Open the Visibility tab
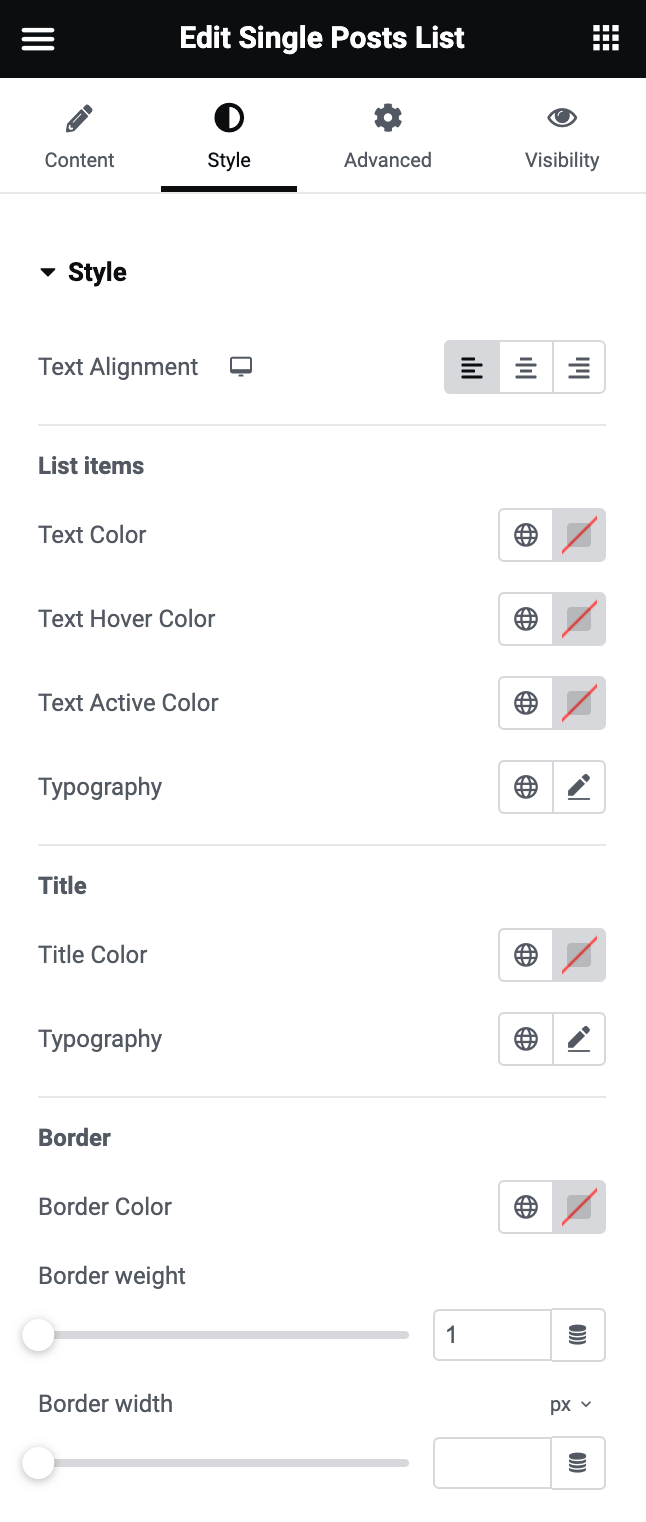This screenshot has width=646, height=1522. (x=562, y=135)
